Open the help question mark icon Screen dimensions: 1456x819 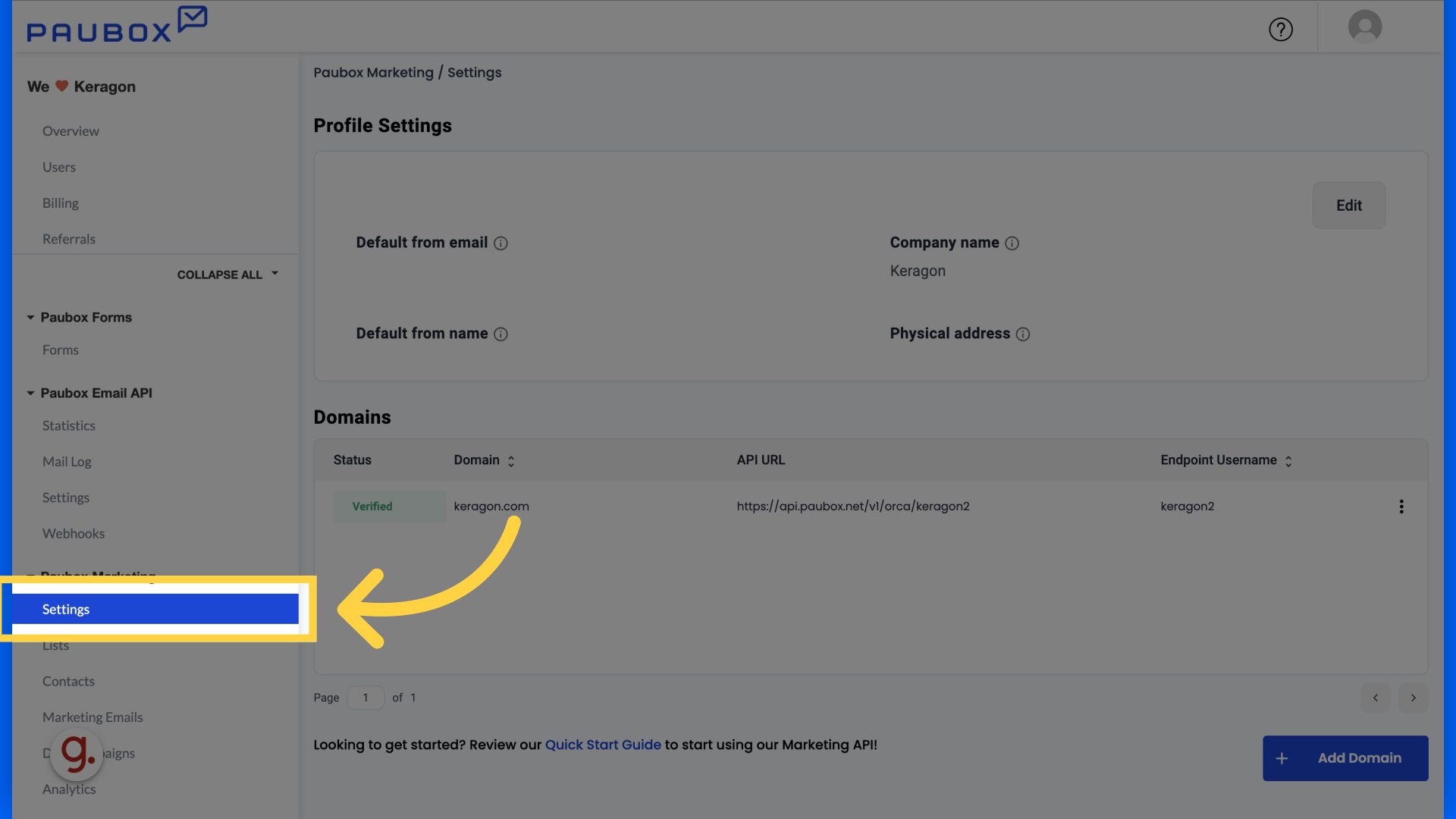1281,30
